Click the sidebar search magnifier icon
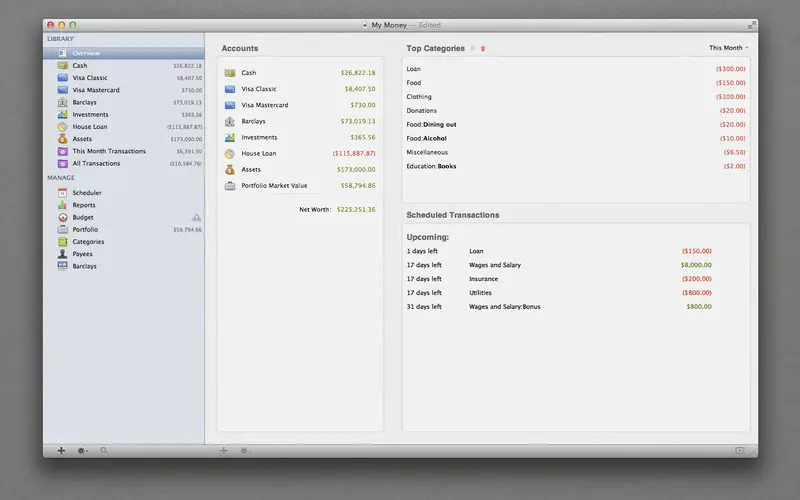 (x=104, y=451)
